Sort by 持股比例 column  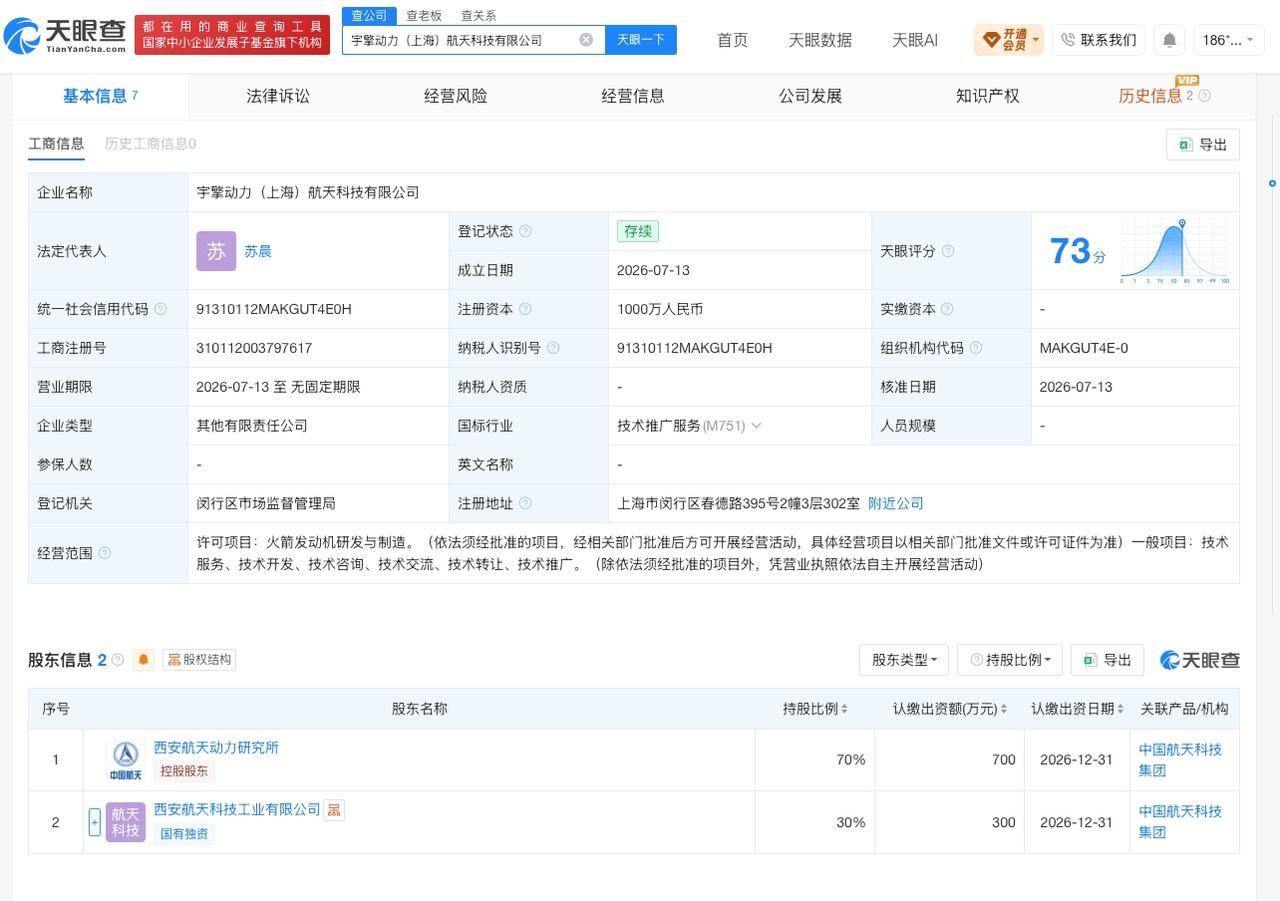(844, 709)
